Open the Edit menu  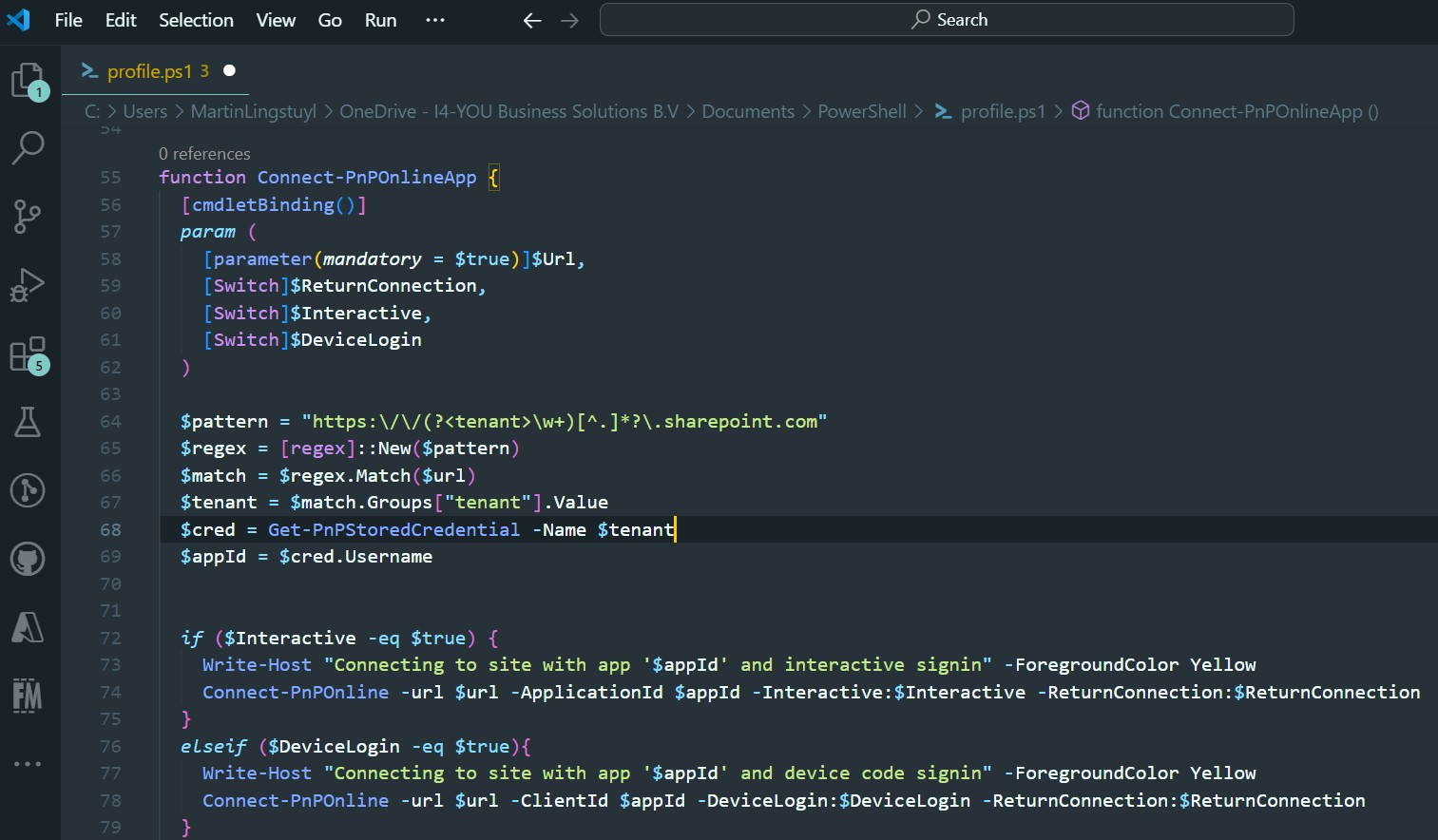121,20
